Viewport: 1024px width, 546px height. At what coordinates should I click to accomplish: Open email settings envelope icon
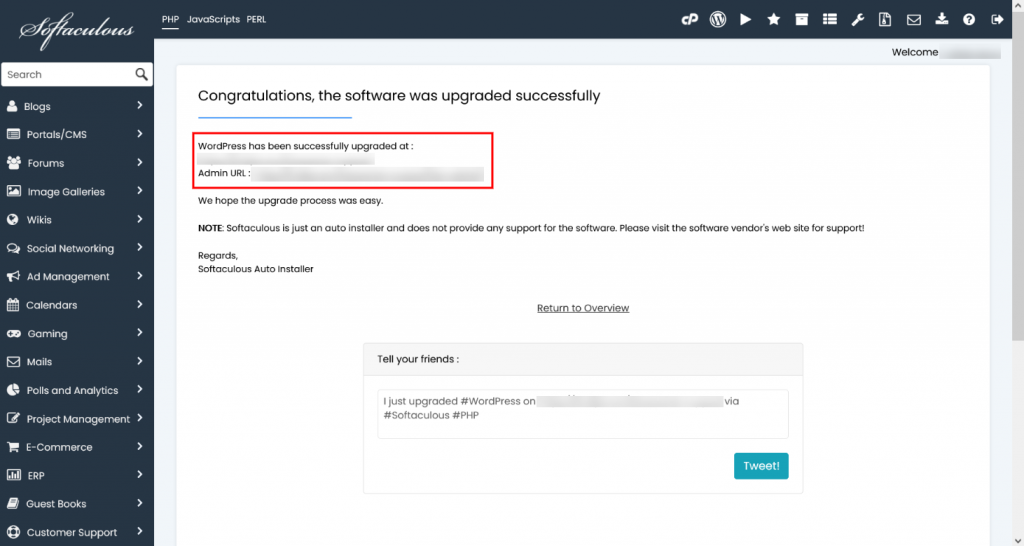(914, 20)
